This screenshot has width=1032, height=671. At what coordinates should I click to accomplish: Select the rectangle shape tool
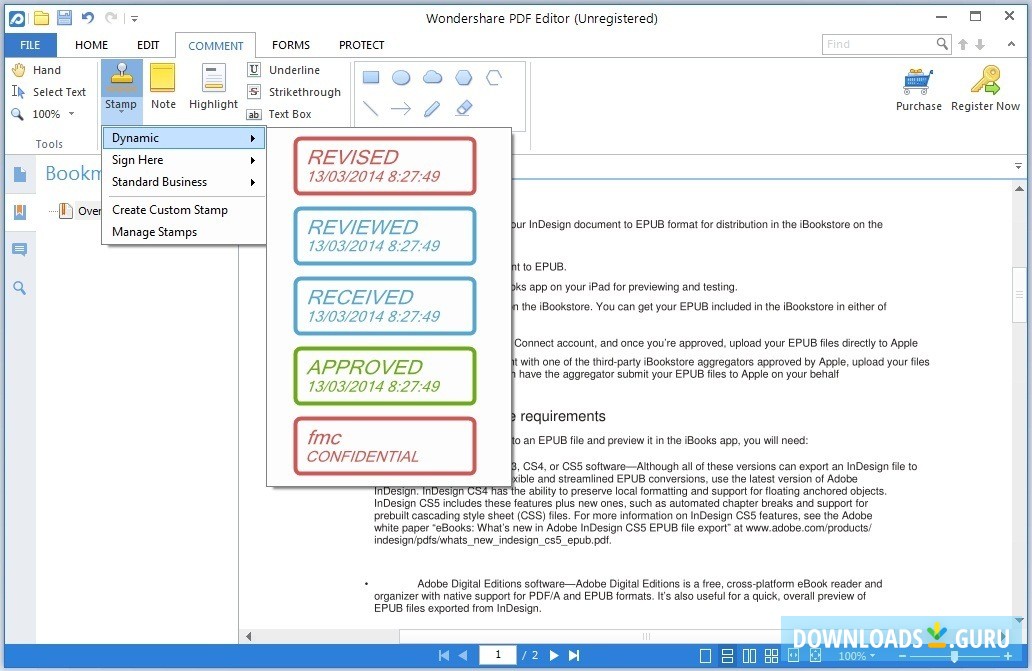click(371, 78)
